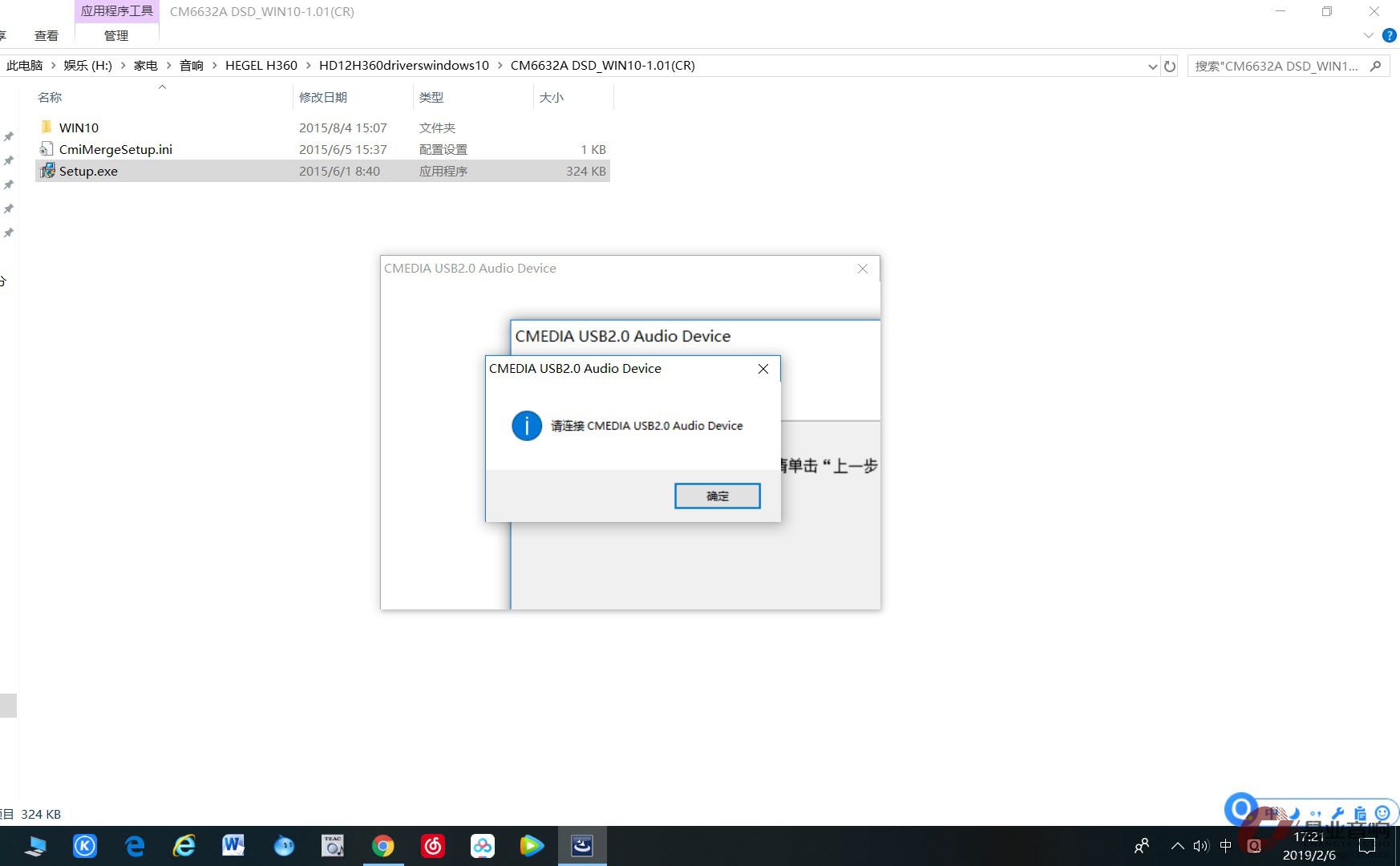The image size is (1400, 866).
Task: Open Microsoft Word from taskbar
Action: point(233,846)
